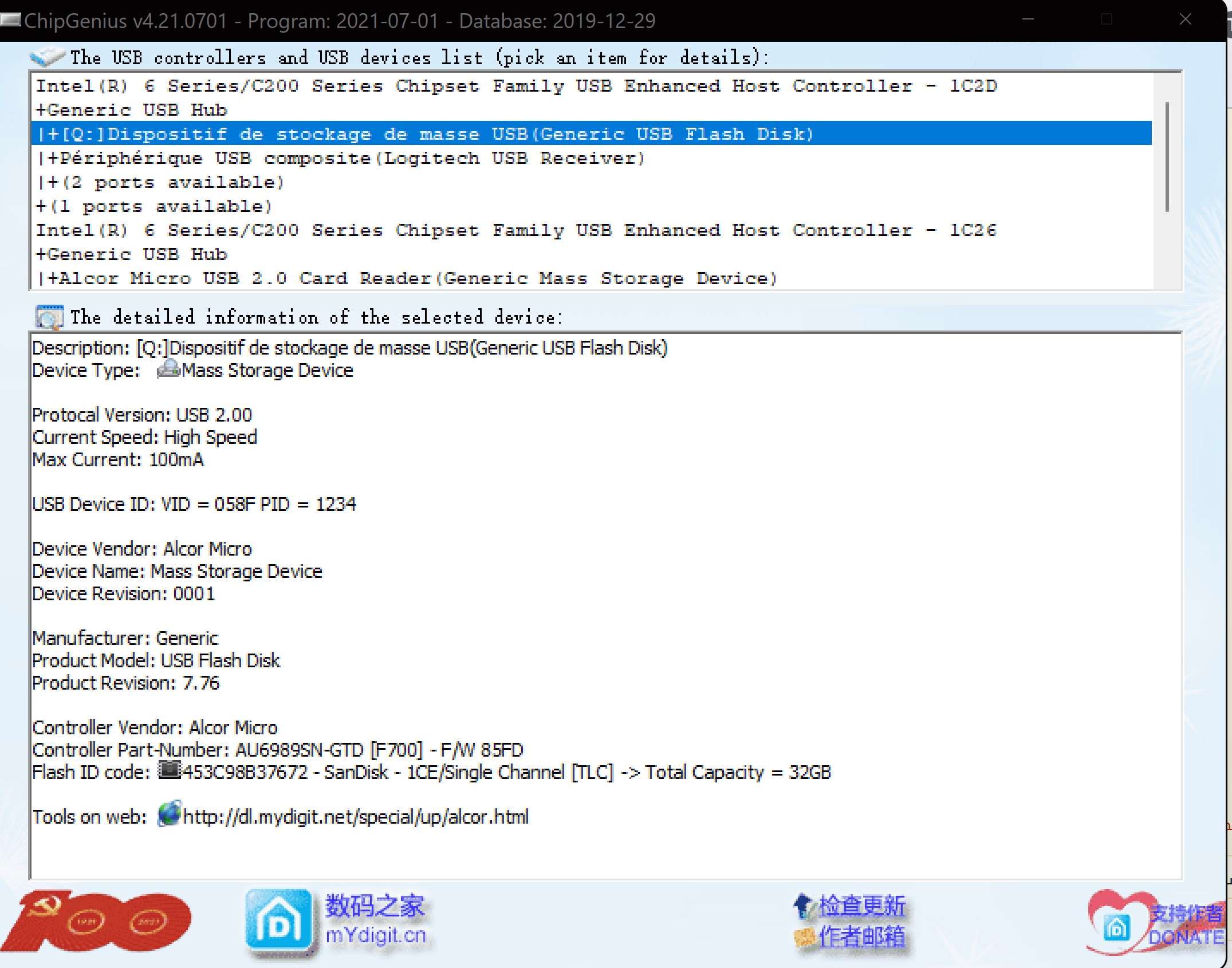1232x968 pixels.
Task: Click the device list vertical scrollbar
Action: point(1167,158)
